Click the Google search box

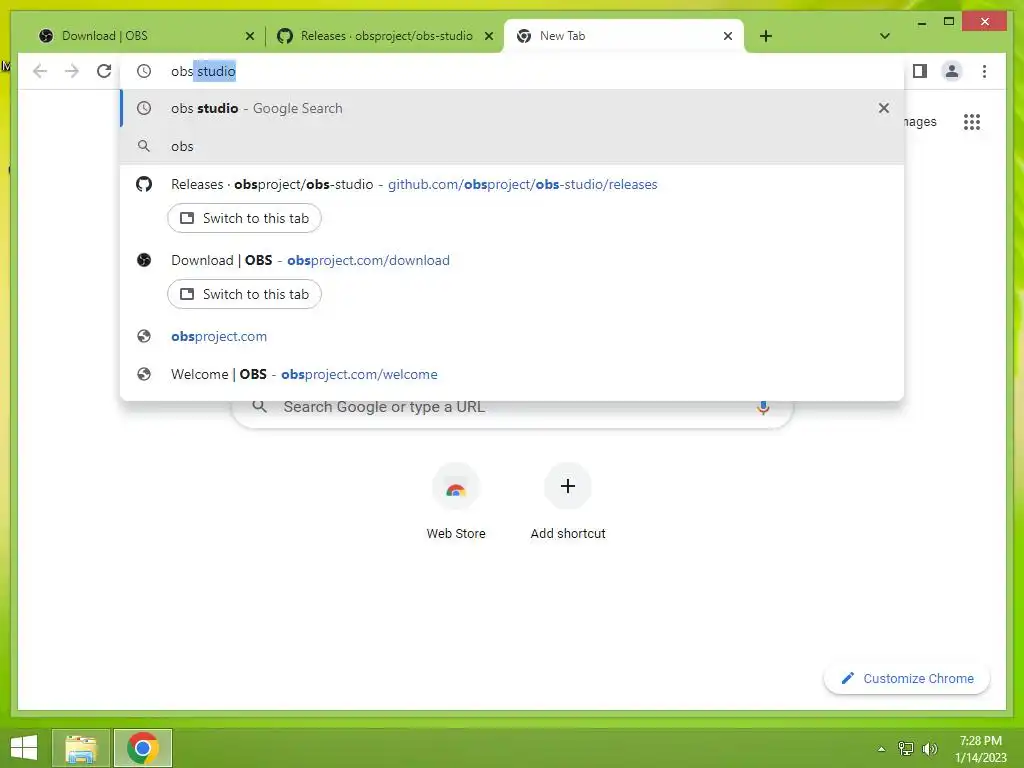click(513, 408)
